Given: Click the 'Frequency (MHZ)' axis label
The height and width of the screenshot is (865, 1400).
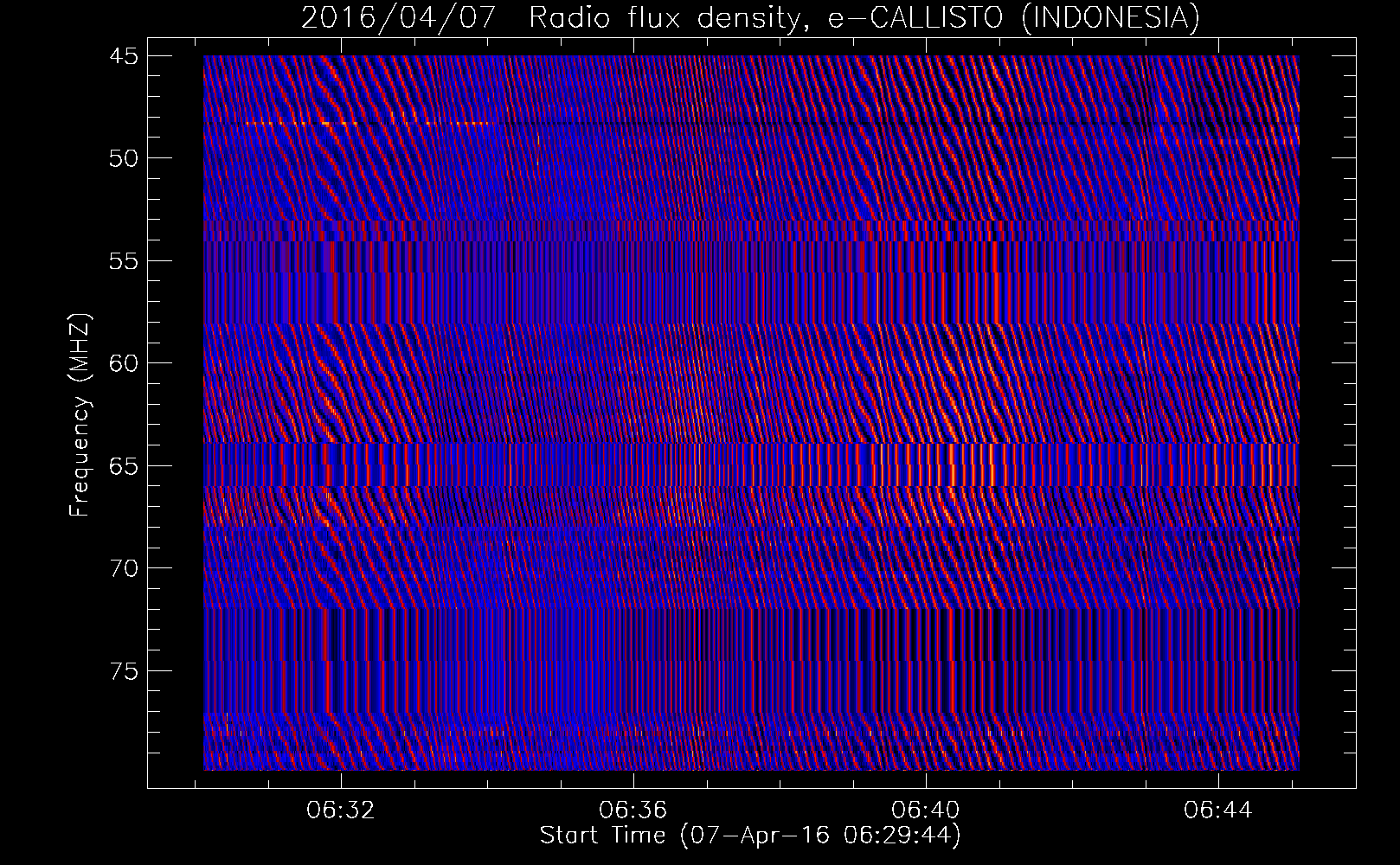Looking at the screenshot, I should click(80, 415).
